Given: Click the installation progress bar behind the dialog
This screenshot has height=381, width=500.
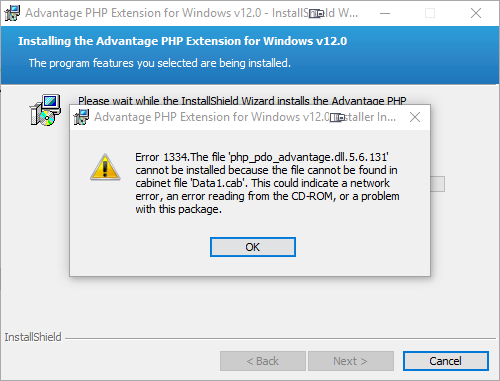Looking at the screenshot, I should click(x=438, y=184).
